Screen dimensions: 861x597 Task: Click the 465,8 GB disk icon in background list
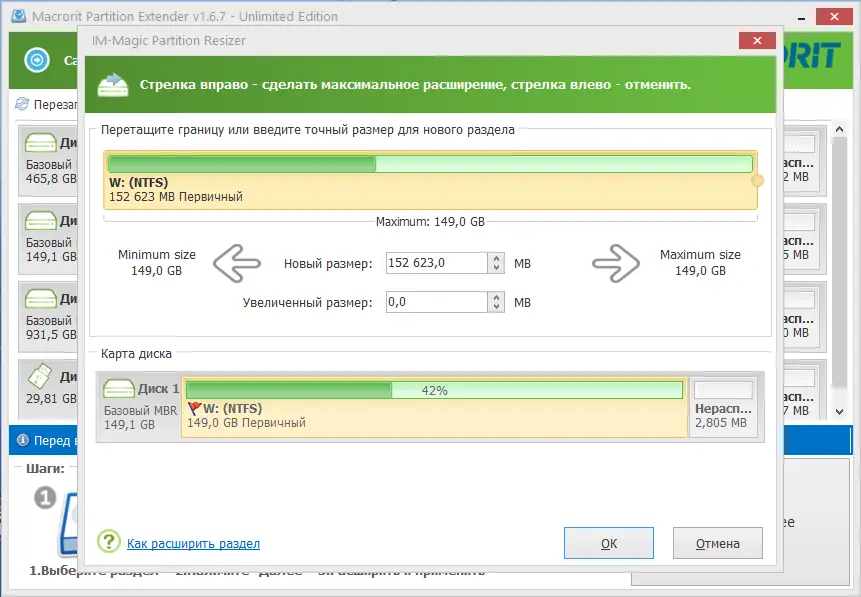pos(41,143)
